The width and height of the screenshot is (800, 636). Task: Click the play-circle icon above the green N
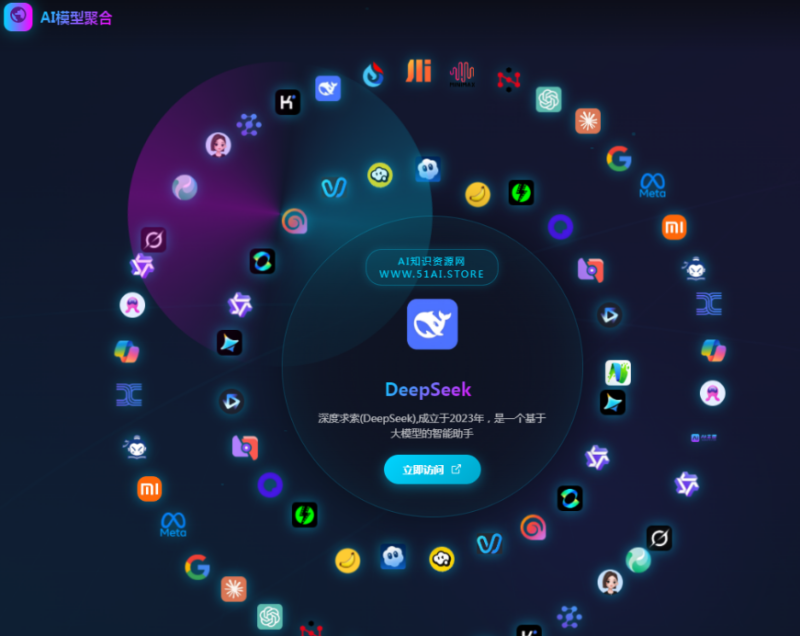click(x=610, y=315)
